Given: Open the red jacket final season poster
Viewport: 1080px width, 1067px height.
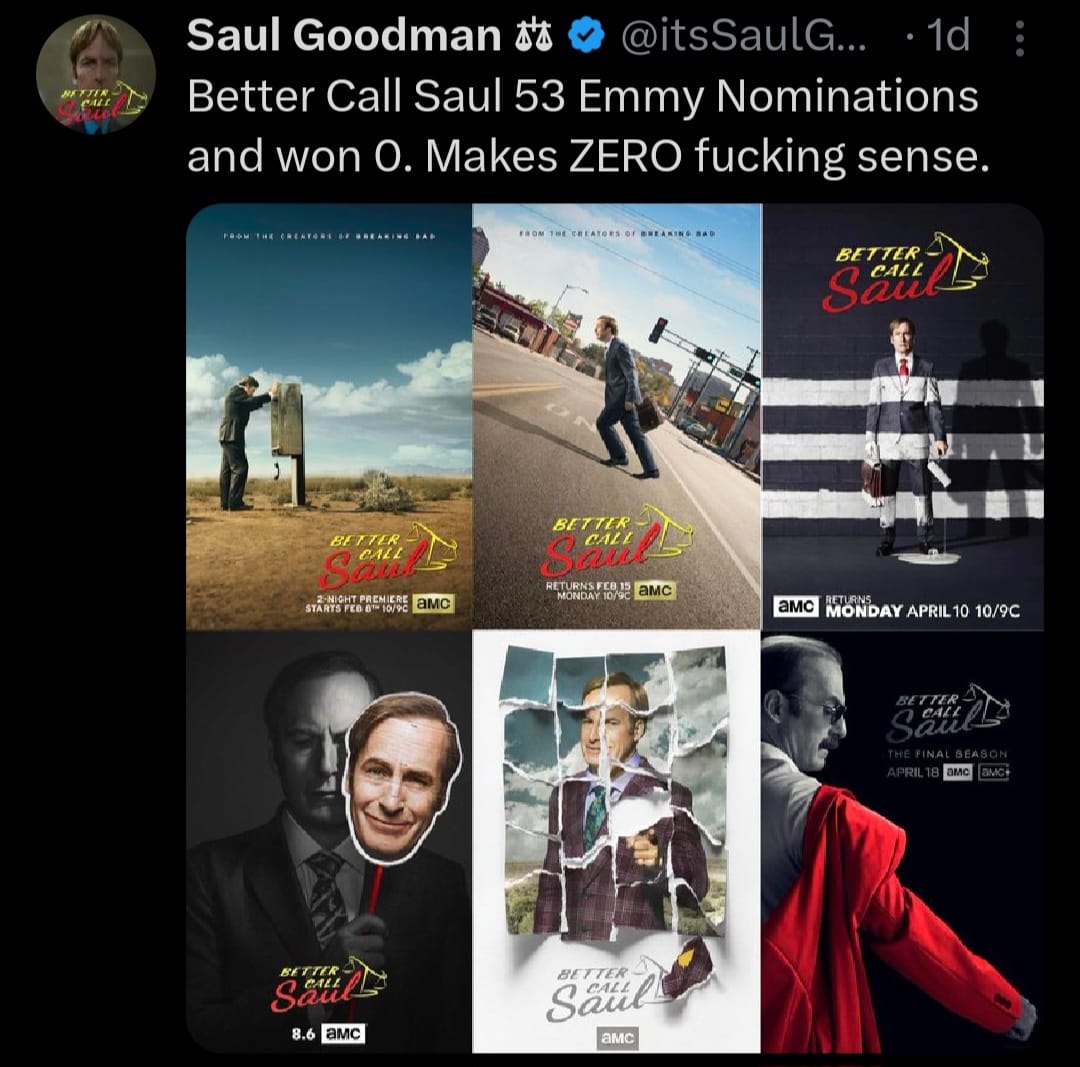Looking at the screenshot, I should click(x=903, y=841).
